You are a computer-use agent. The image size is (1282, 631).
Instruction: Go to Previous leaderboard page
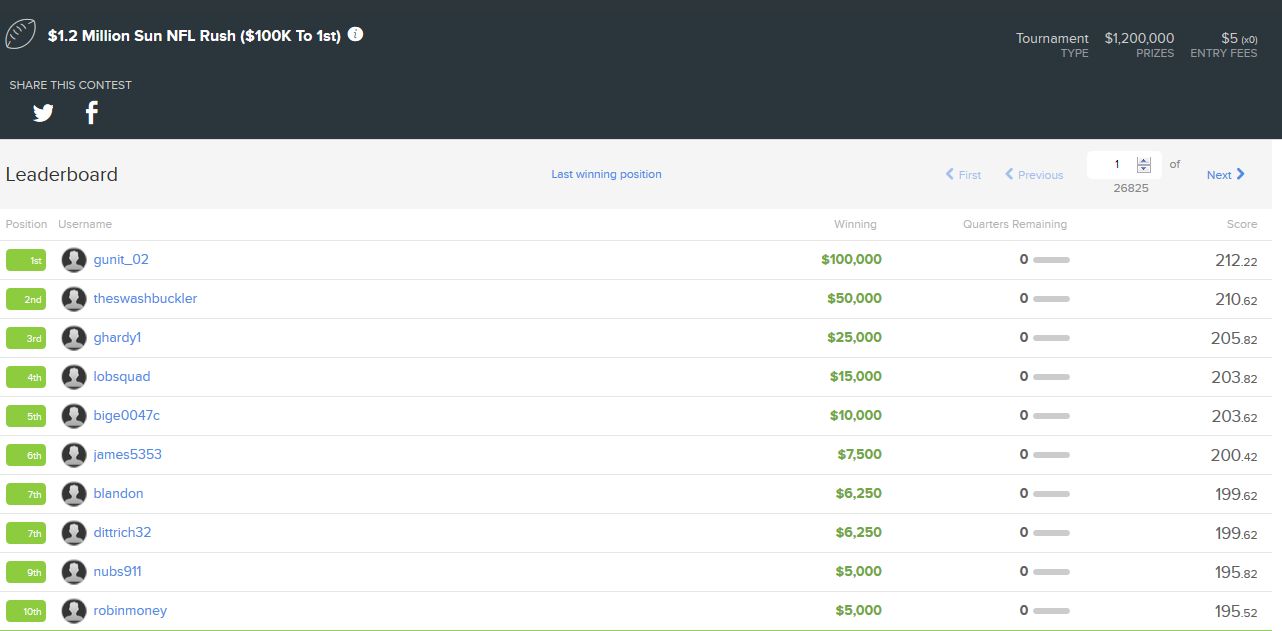[x=1034, y=175]
